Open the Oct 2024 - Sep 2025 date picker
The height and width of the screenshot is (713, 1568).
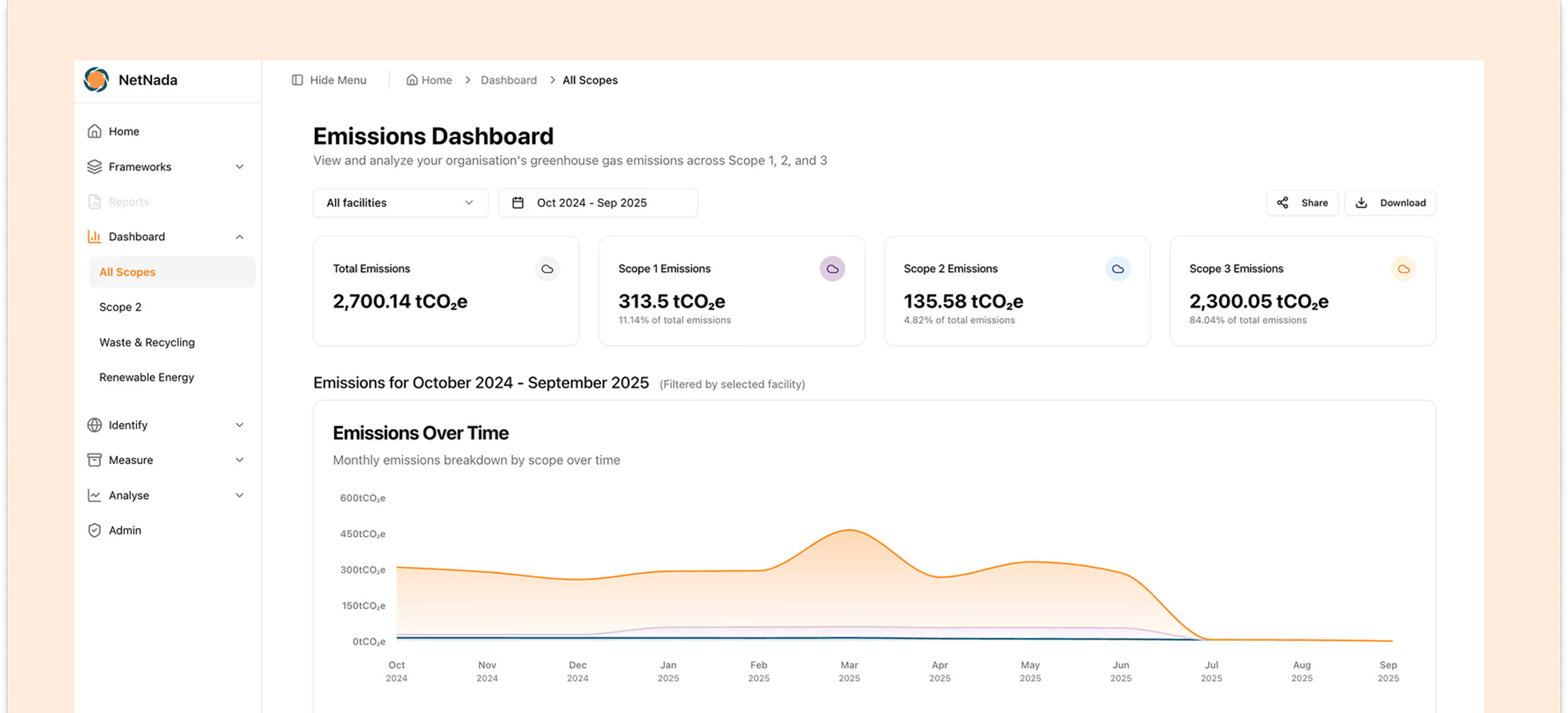pos(598,203)
